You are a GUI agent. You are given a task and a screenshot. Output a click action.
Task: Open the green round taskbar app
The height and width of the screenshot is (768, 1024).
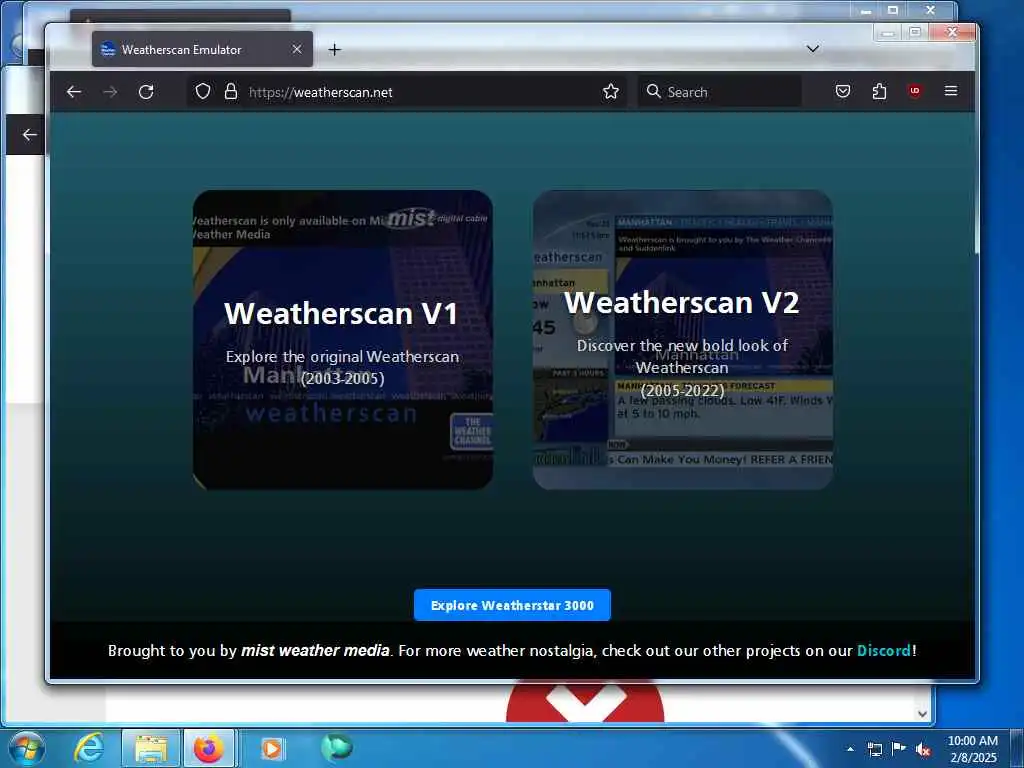[336, 747]
